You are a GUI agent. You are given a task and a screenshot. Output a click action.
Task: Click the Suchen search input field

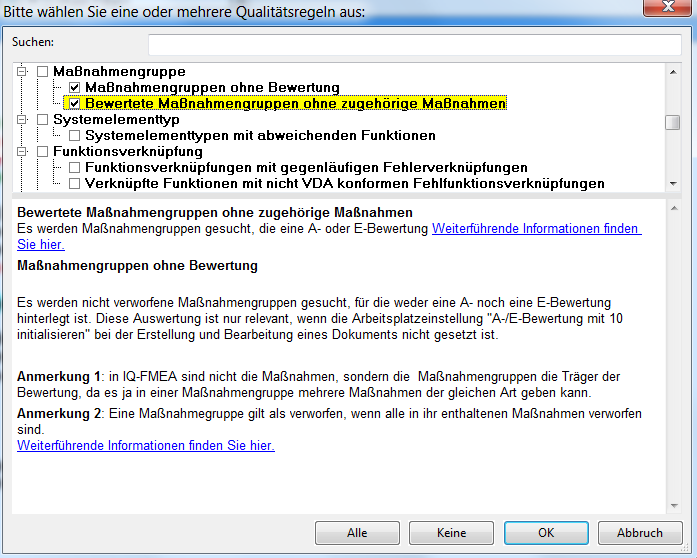click(414, 45)
